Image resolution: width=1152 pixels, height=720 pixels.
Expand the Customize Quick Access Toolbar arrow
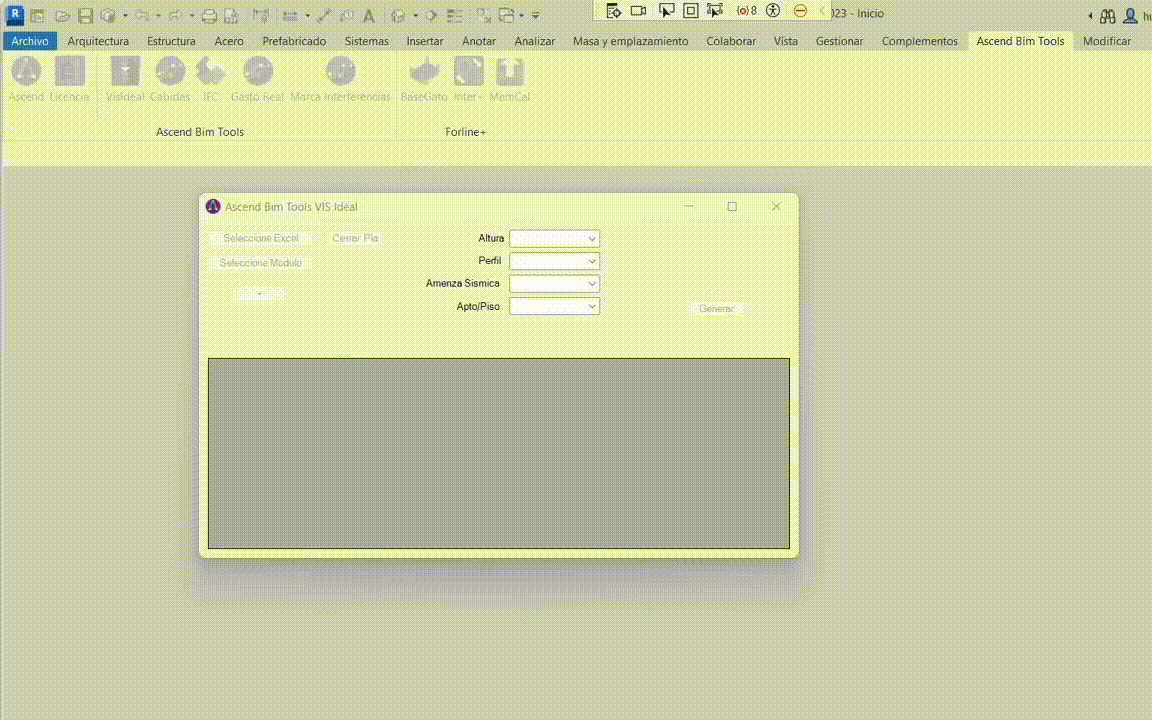(x=536, y=15)
